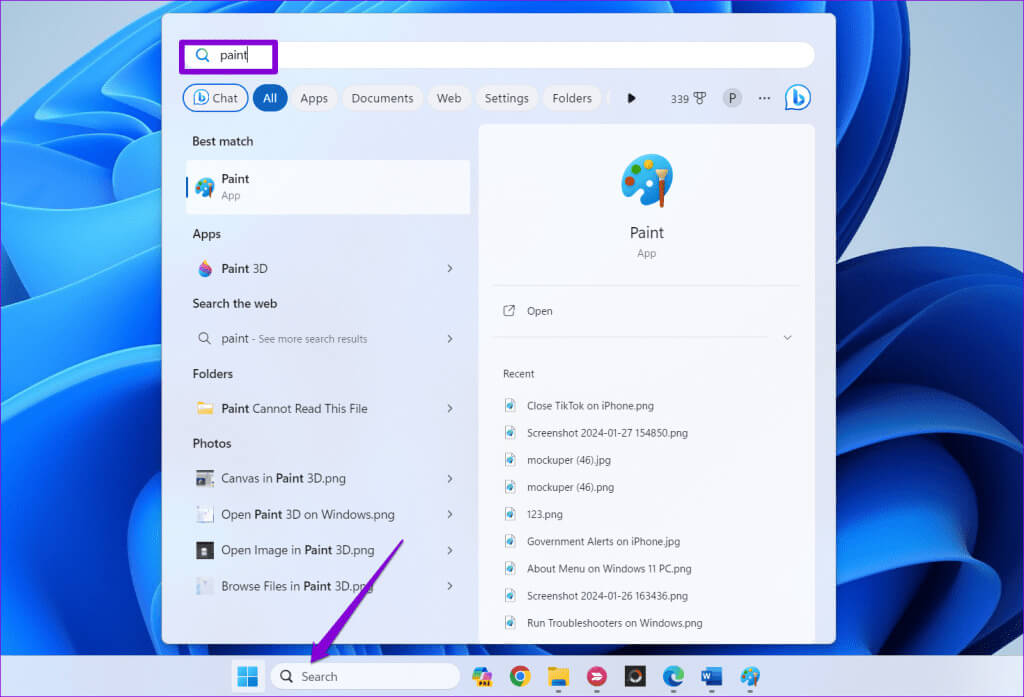Click thumbnail of 'Open Image in Paint 3D.png'

(205, 550)
